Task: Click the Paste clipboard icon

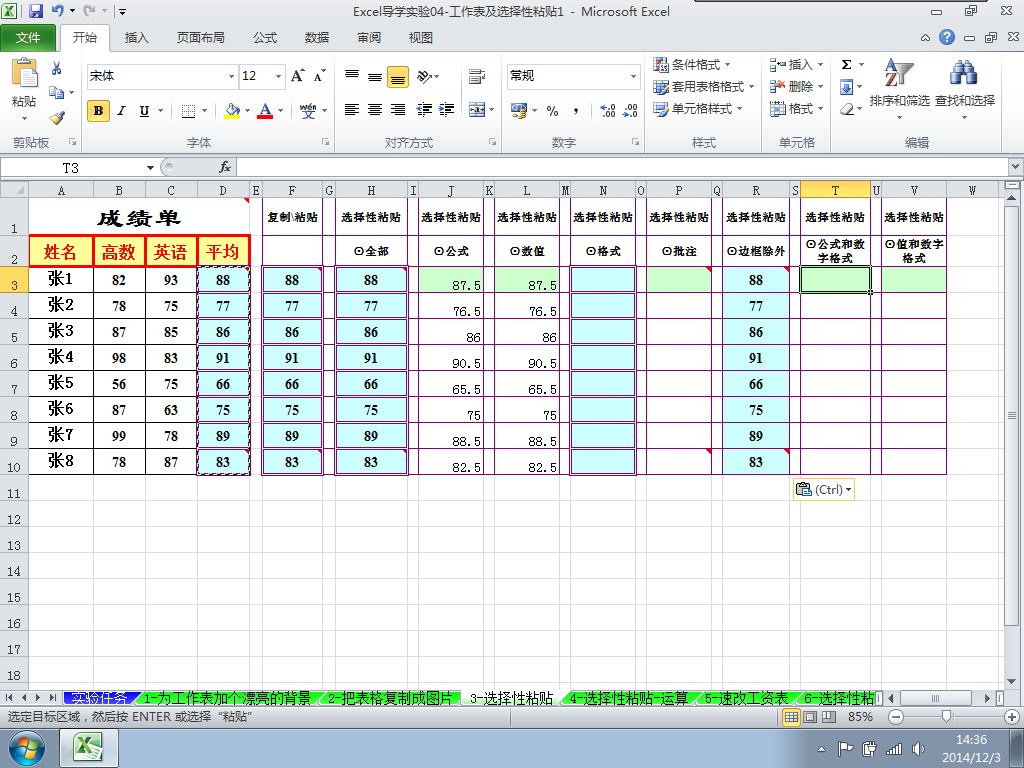Action: point(24,73)
